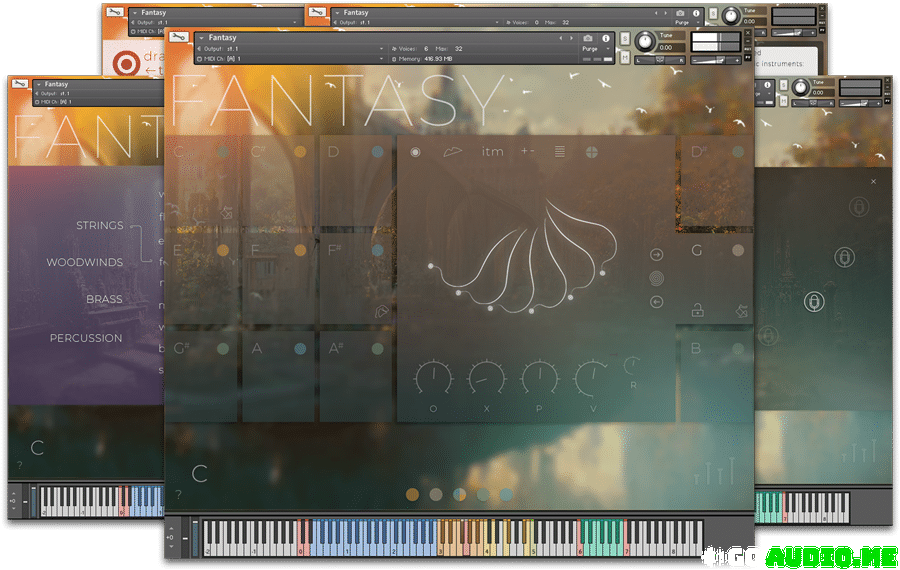Click the leftmost node of the butterfly curve
This screenshot has width=900, height=570.
tap(430, 266)
